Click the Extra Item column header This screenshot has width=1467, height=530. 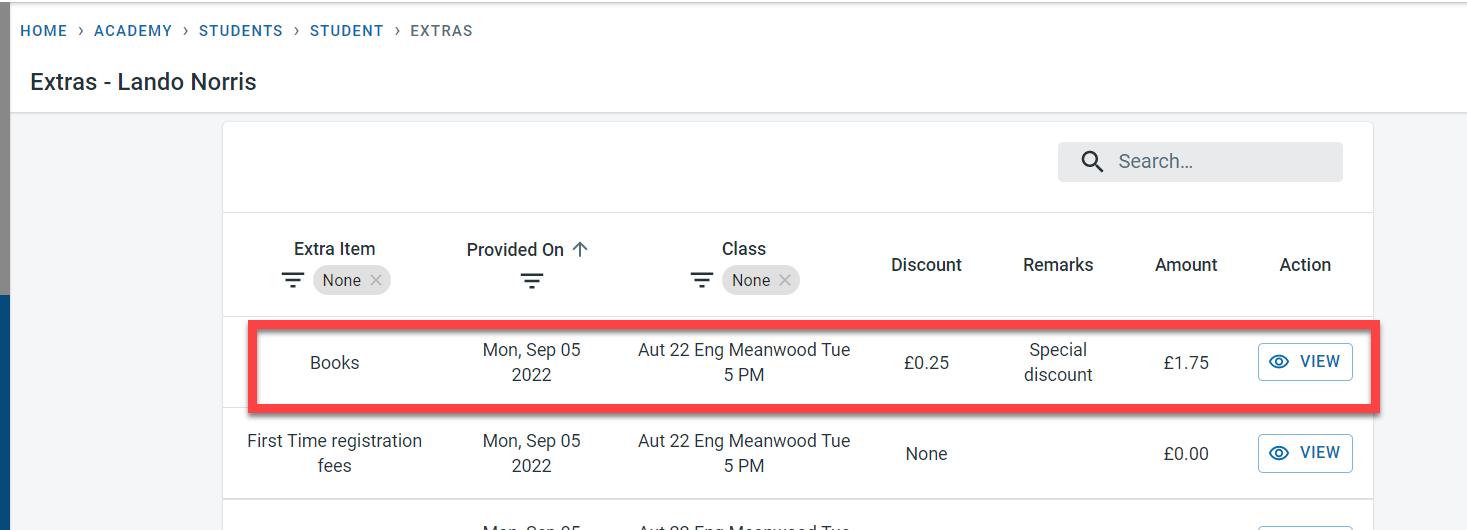click(334, 249)
